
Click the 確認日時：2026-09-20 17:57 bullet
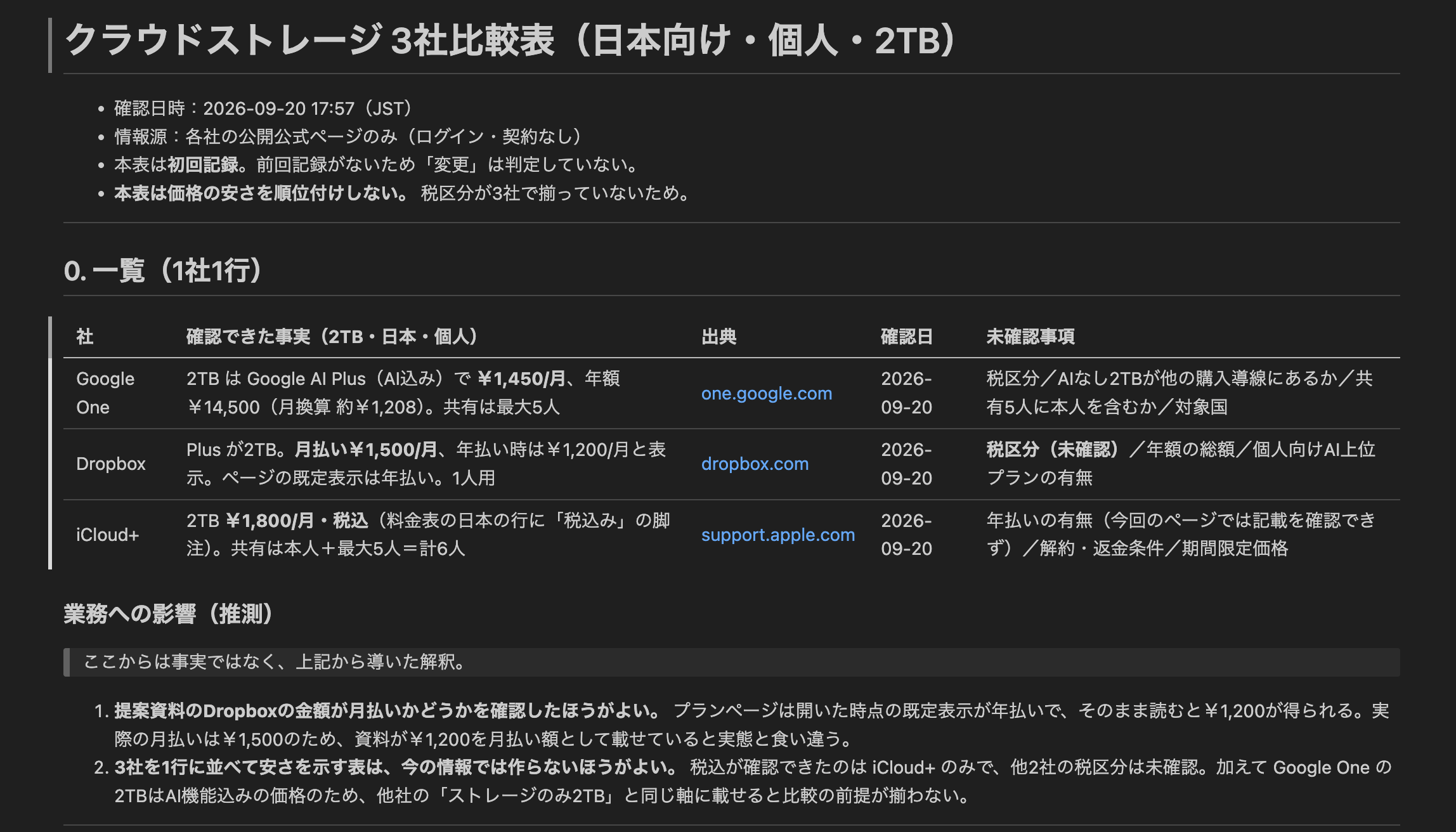pos(263,108)
